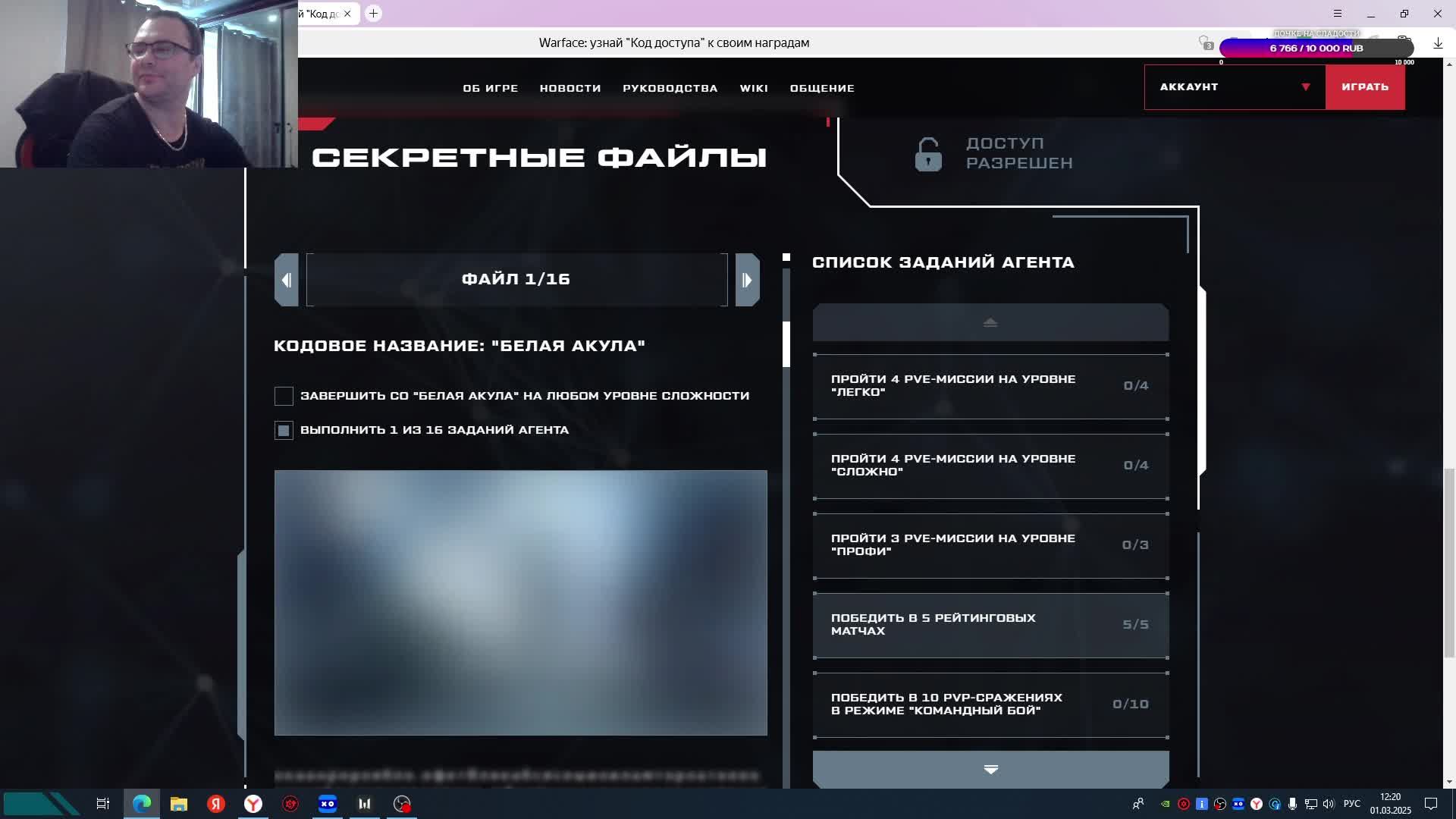Open the browser hamburger menu
The height and width of the screenshot is (819, 1456).
coord(1338,14)
